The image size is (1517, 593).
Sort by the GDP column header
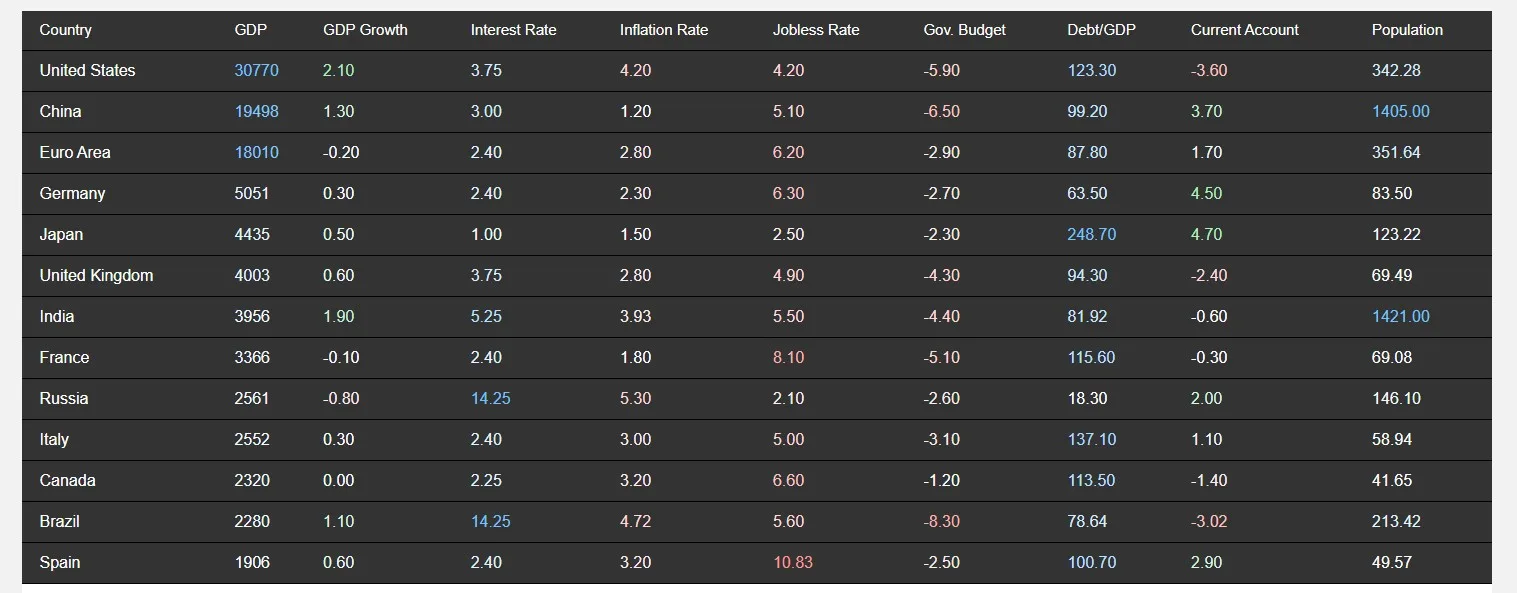pyautogui.click(x=250, y=30)
